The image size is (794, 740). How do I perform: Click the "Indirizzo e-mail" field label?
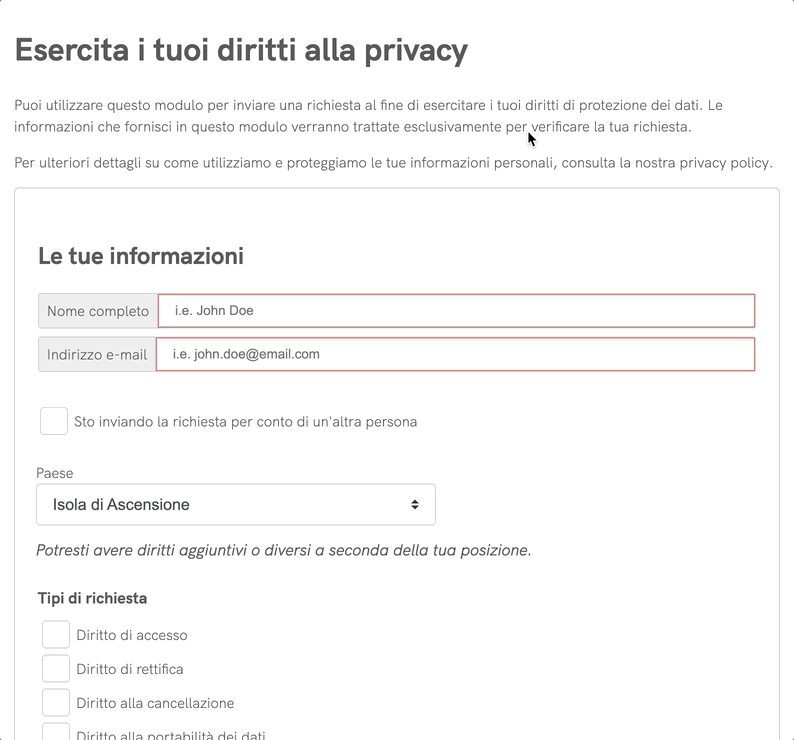[x=97, y=355]
